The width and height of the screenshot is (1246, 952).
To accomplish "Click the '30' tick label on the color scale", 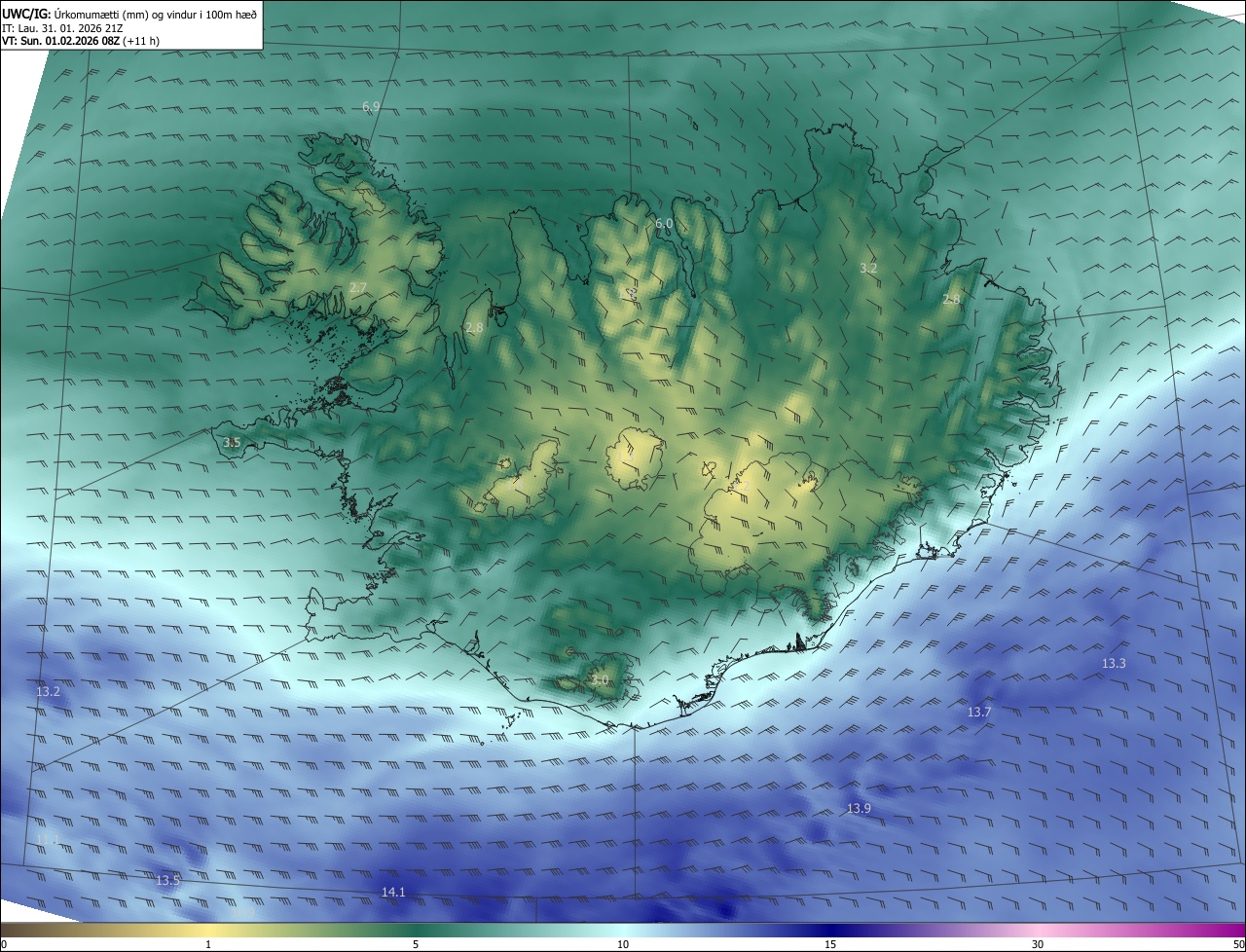I will (x=1038, y=944).
